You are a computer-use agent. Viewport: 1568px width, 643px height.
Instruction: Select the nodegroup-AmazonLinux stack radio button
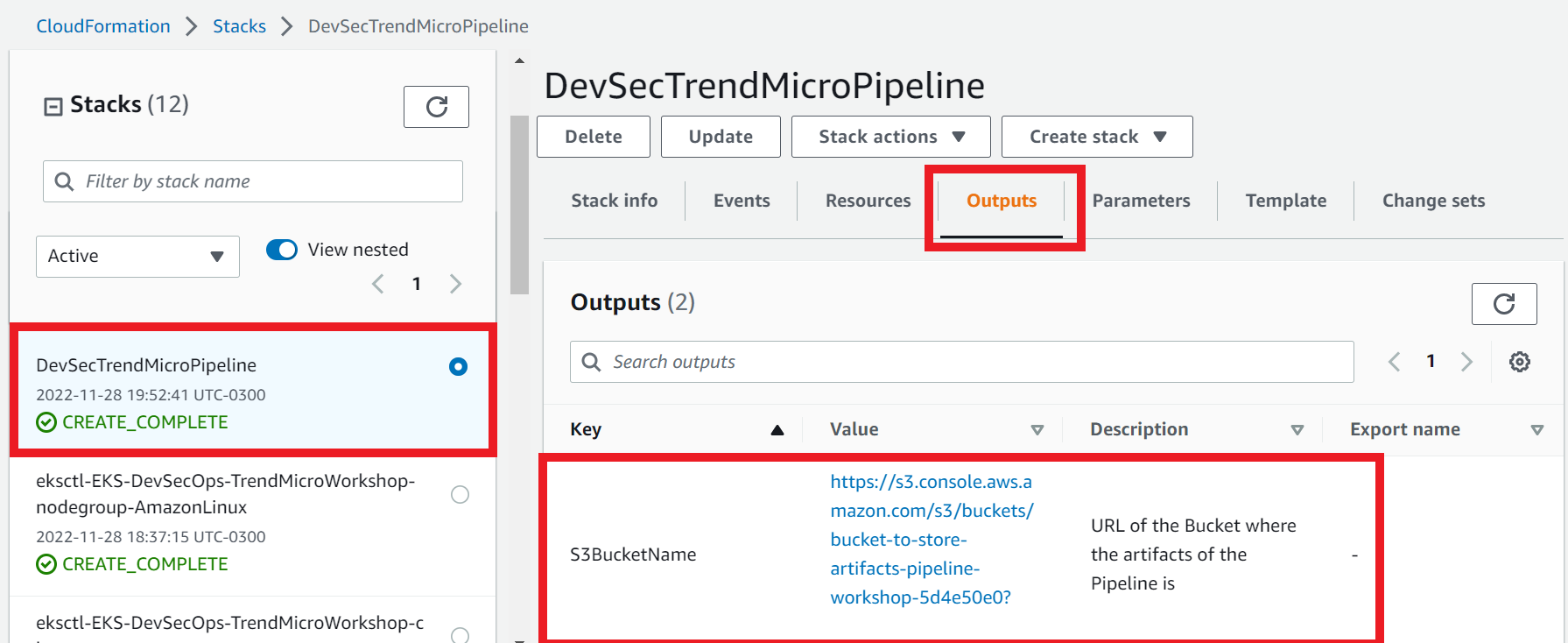460,495
